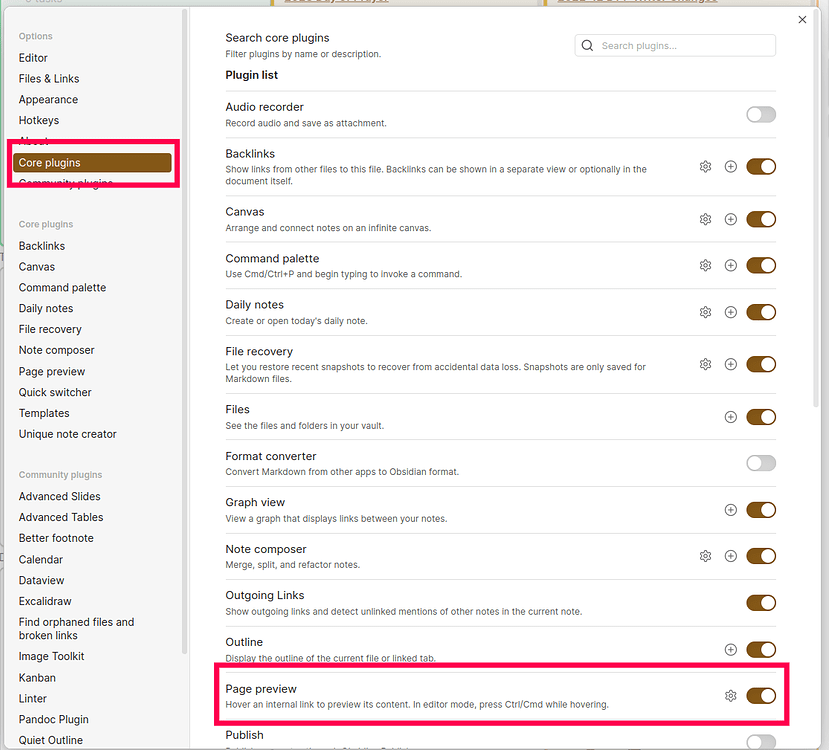Click the Canvas hotkey plus icon
This screenshot has width=829, height=750.
pos(731,219)
